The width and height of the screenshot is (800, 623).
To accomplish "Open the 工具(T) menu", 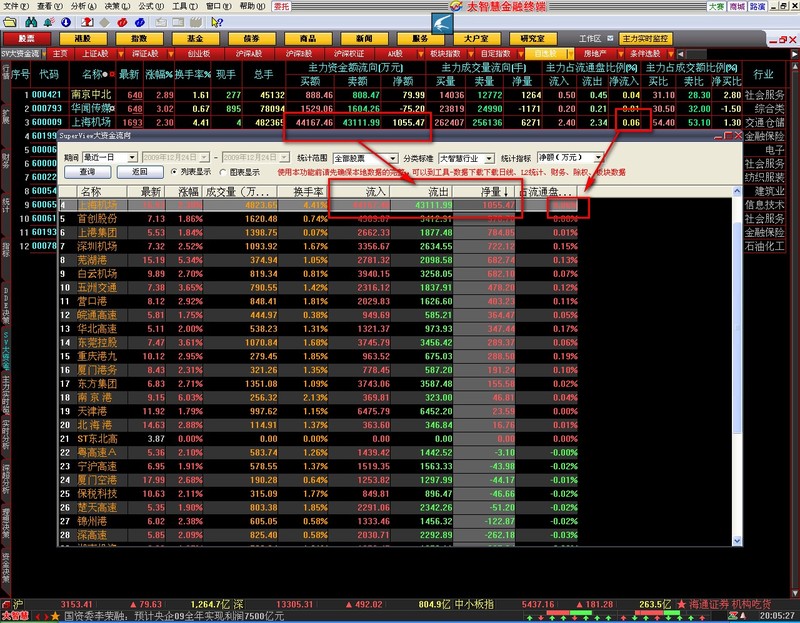I will tap(185, 6).
